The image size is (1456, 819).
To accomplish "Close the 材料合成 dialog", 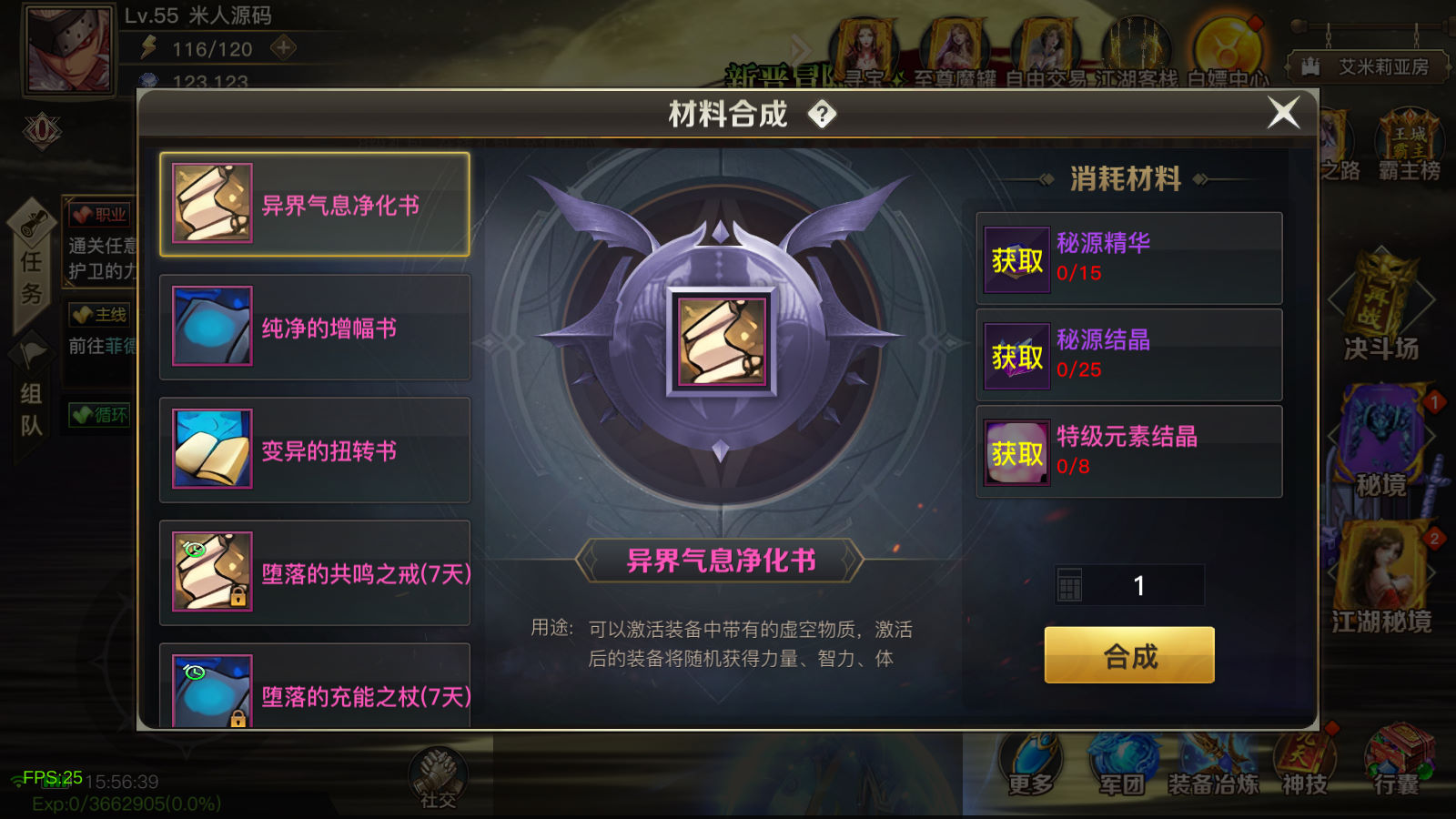I will coord(1284,113).
